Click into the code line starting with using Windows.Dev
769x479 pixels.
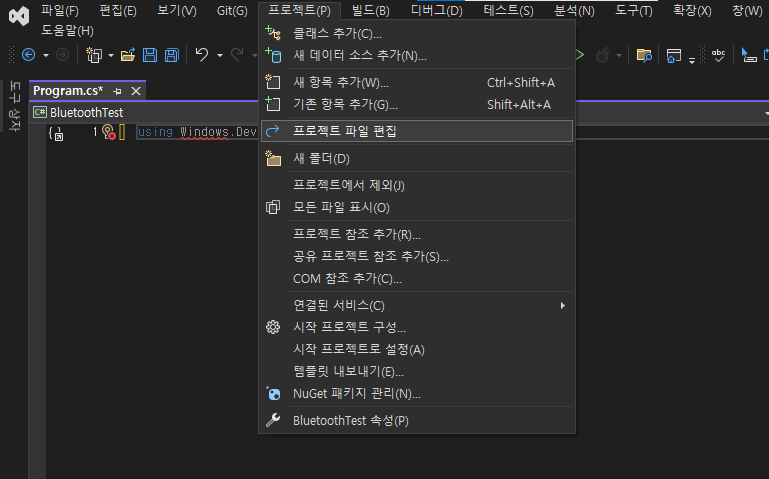point(197,132)
